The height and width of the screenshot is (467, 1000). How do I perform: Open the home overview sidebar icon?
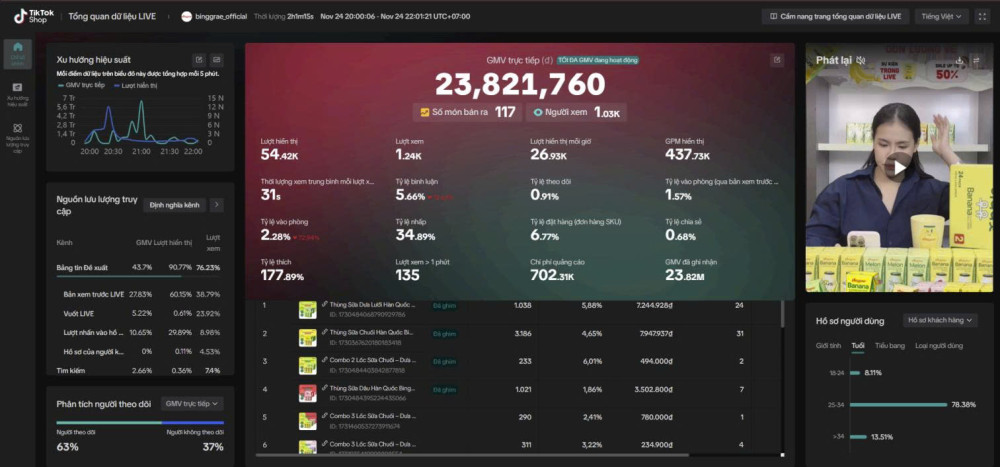pyautogui.click(x=17, y=55)
